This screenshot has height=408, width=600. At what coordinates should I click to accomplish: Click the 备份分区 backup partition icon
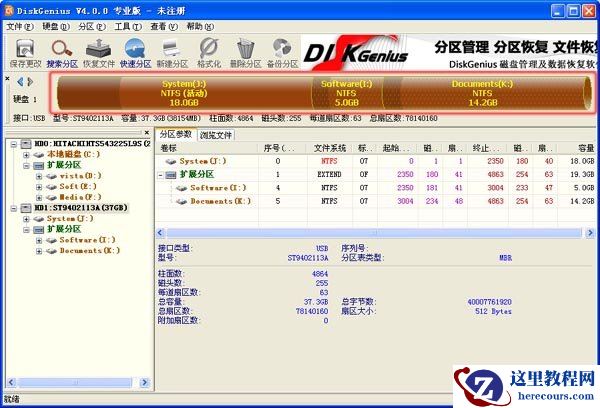(x=282, y=53)
